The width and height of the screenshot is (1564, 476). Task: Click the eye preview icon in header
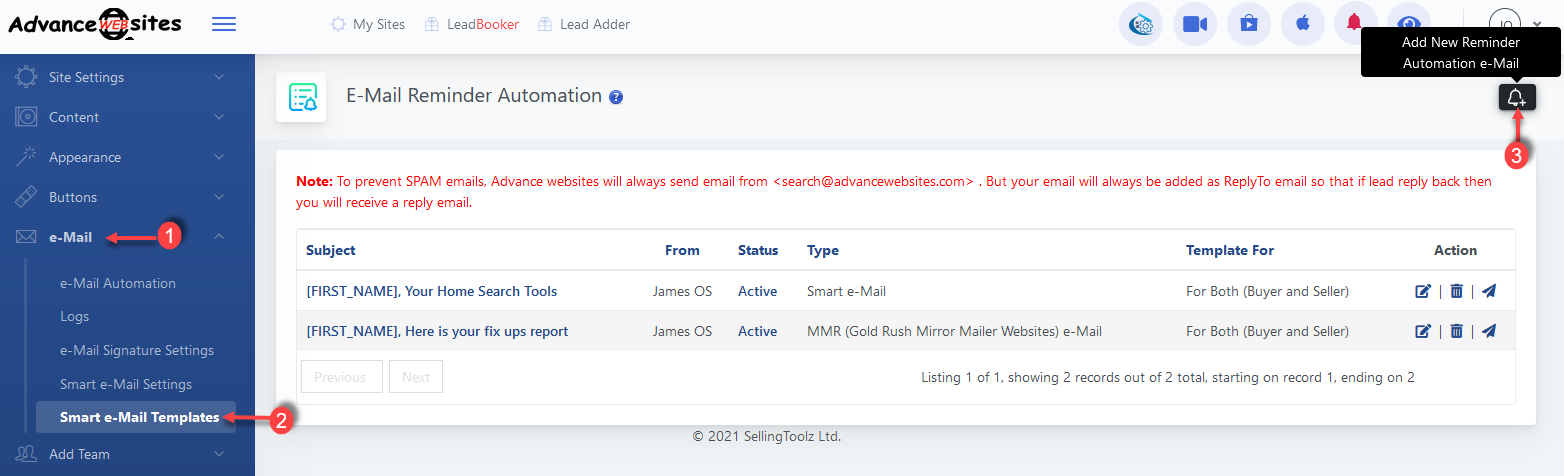coord(1408,24)
